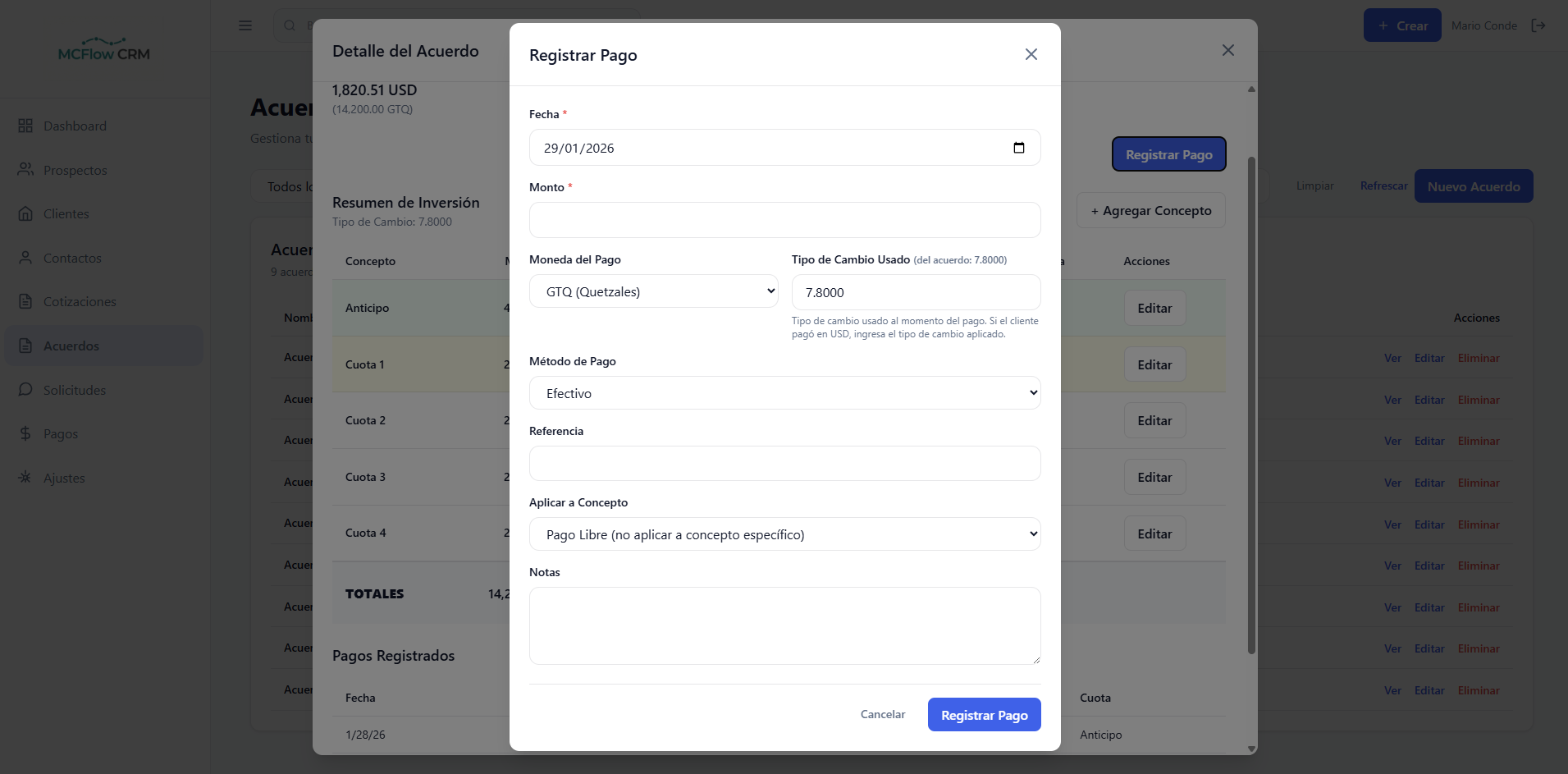Click the Pagos dollar sign icon
The image size is (1568, 774).
(25, 433)
